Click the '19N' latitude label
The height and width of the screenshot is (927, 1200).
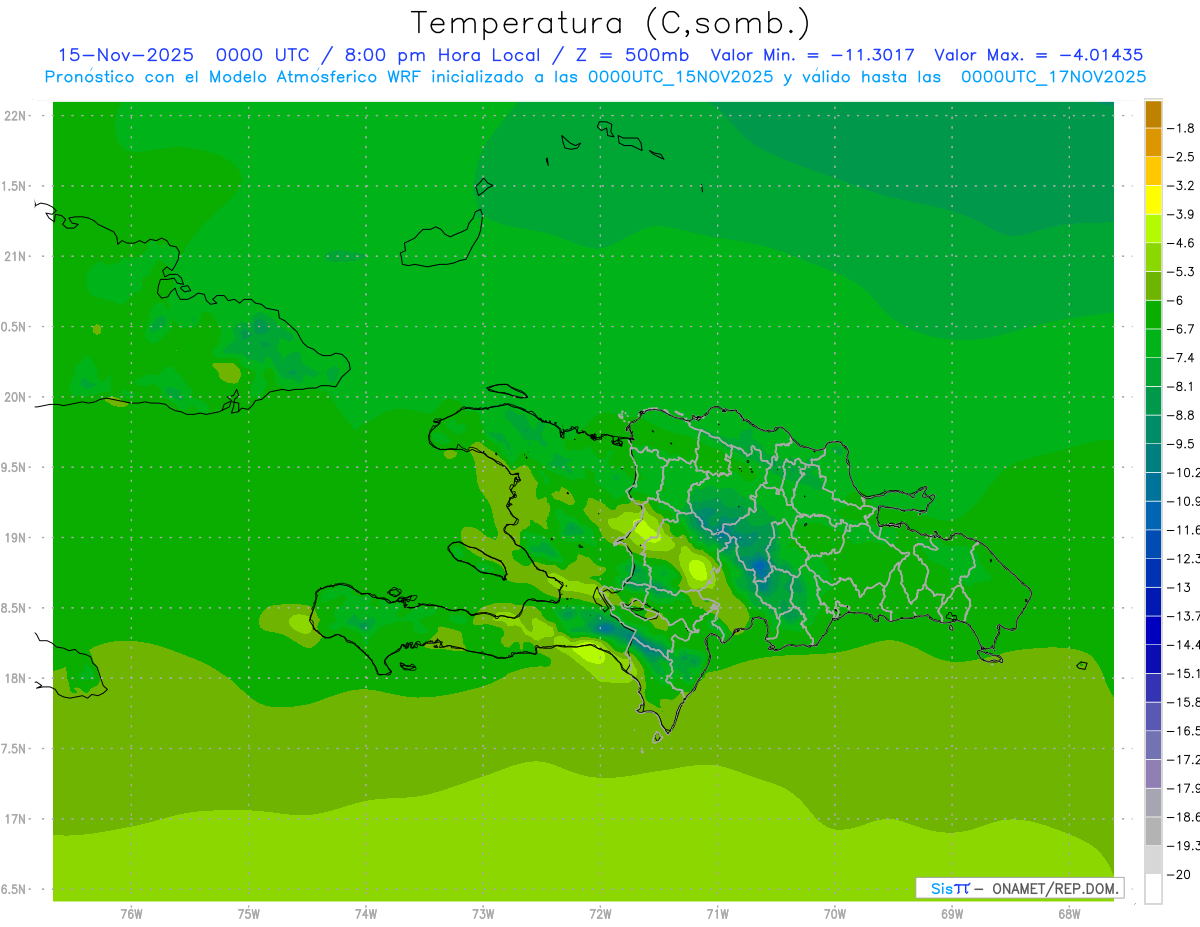click(15, 537)
